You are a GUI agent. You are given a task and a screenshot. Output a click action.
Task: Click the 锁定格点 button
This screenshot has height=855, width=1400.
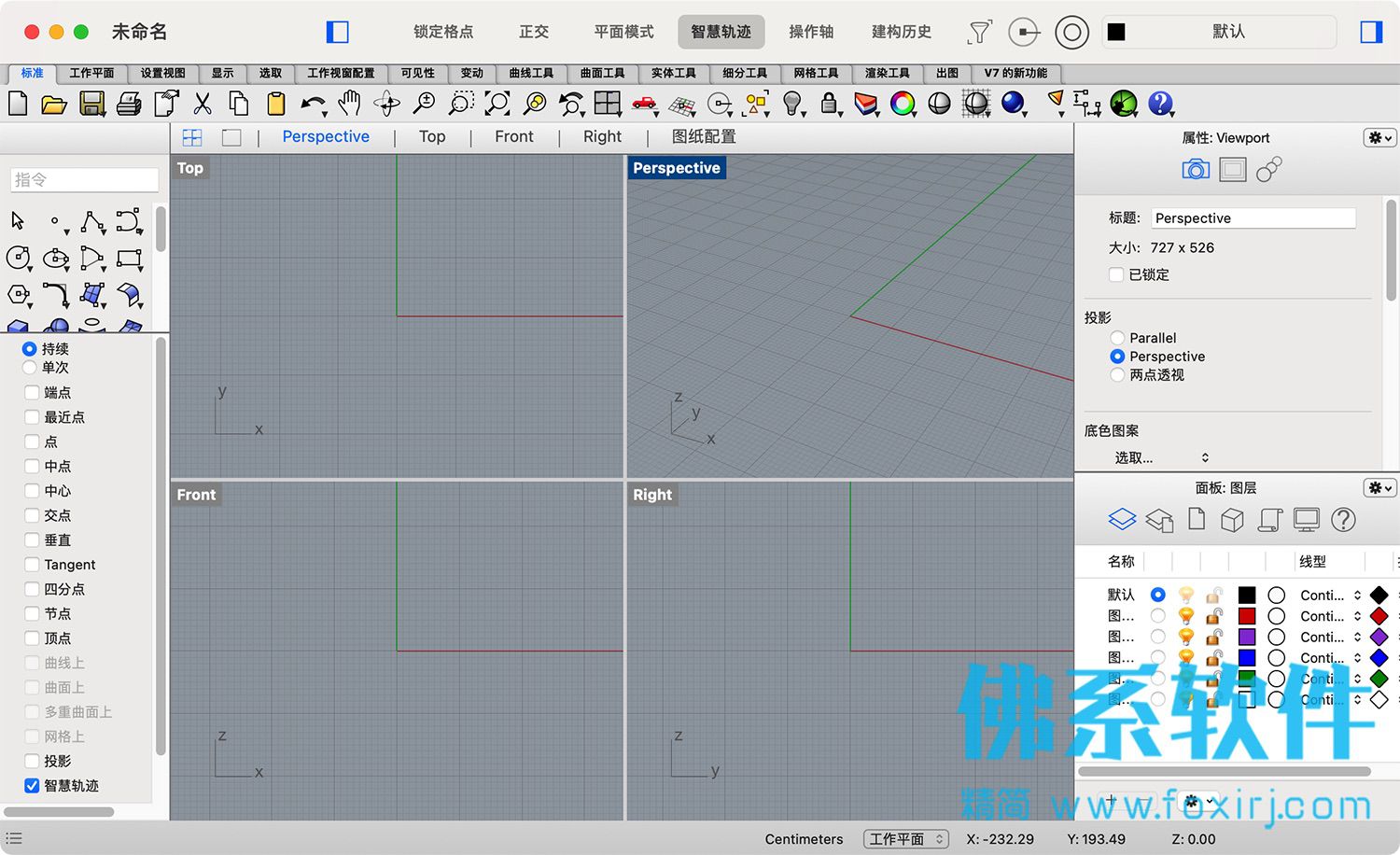pos(443,32)
